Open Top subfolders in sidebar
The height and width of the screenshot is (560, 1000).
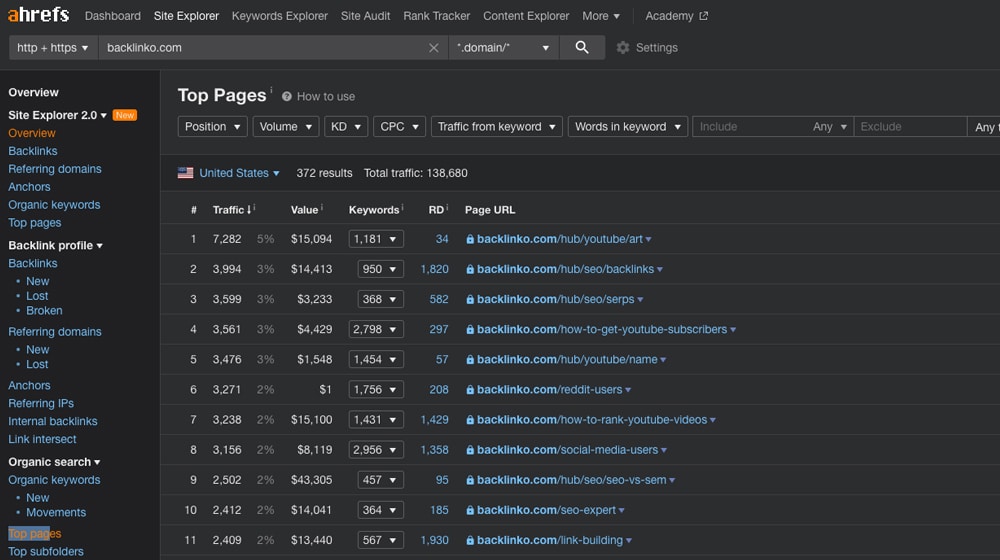46,552
